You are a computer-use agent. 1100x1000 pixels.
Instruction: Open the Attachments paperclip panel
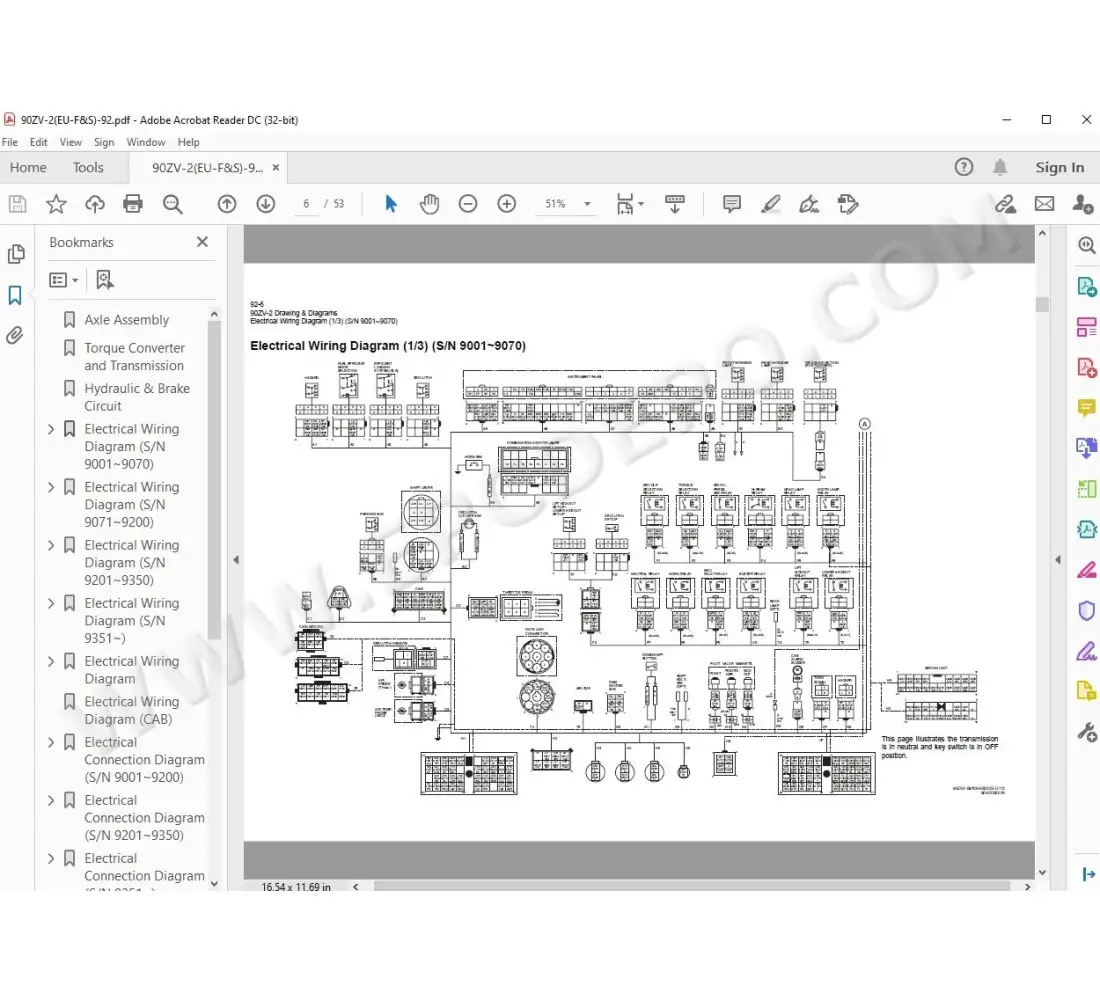coord(15,336)
